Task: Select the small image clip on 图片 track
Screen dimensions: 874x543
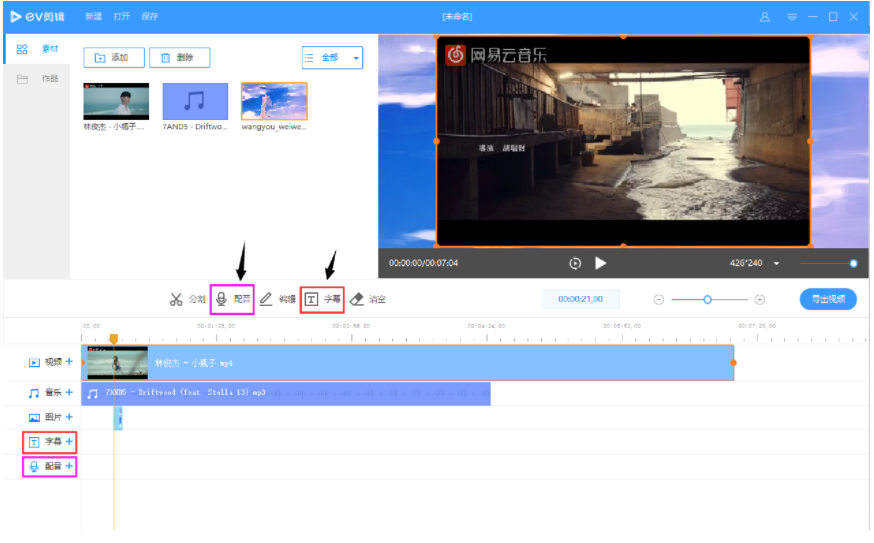Action: [118, 418]
